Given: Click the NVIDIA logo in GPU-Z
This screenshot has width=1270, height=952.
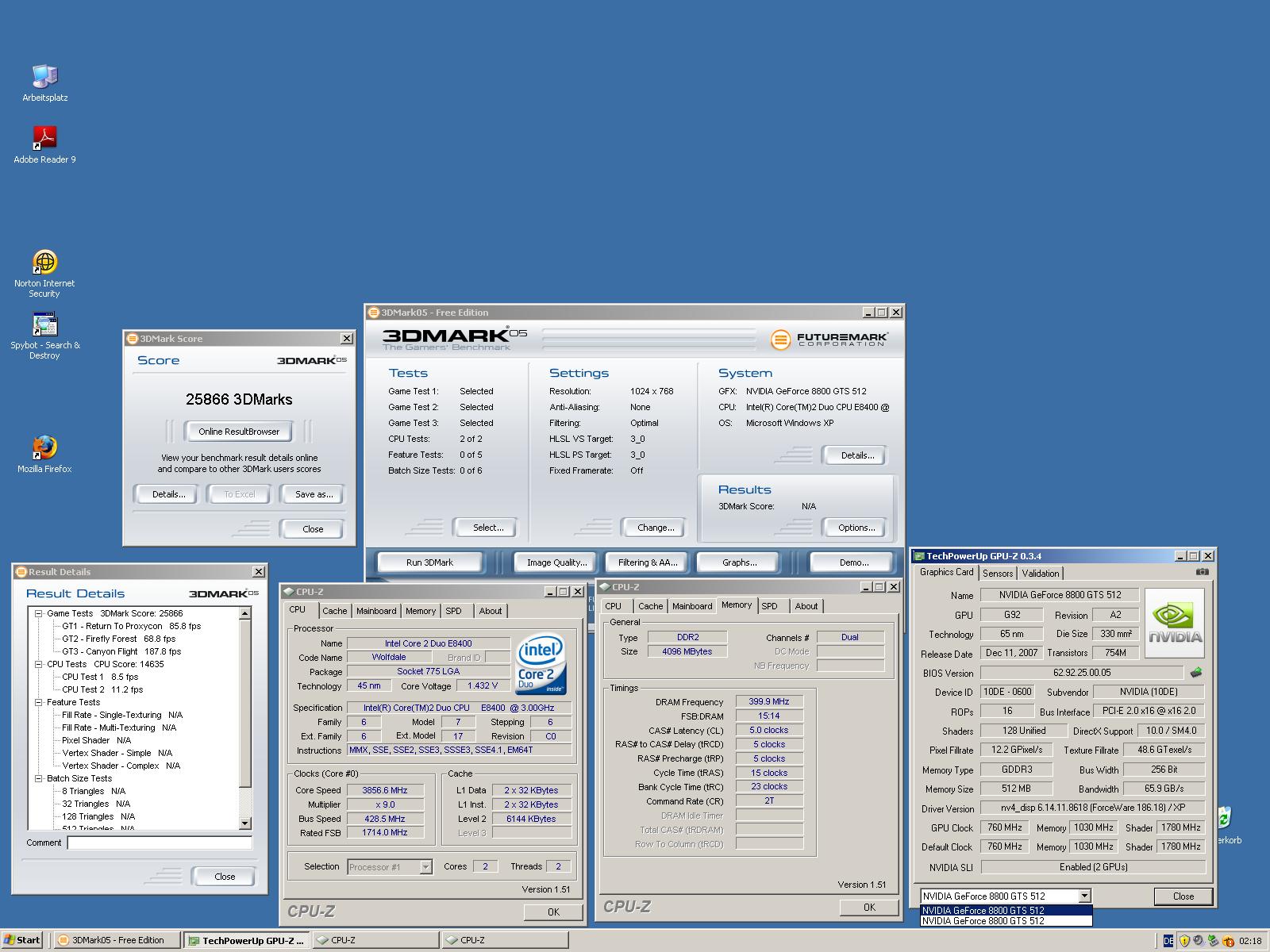Looking at the screenshot, I should click(1175, 623).
